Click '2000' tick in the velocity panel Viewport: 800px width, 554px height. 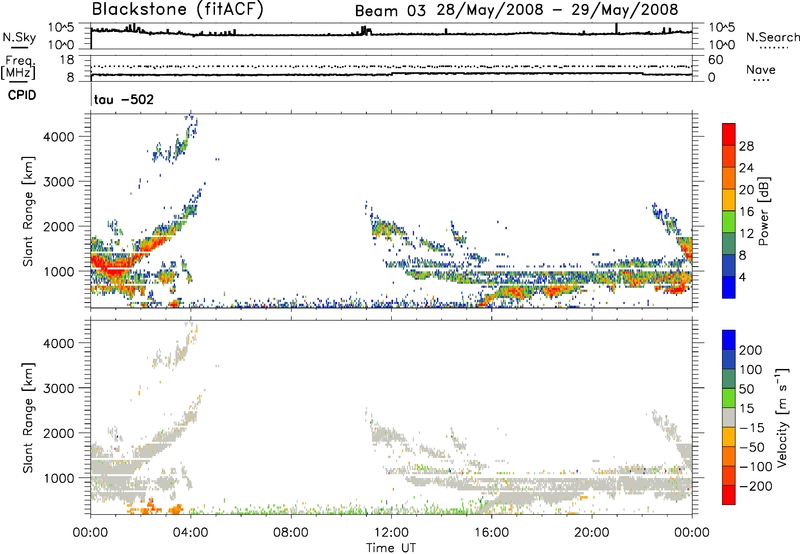tap(59, 433)
